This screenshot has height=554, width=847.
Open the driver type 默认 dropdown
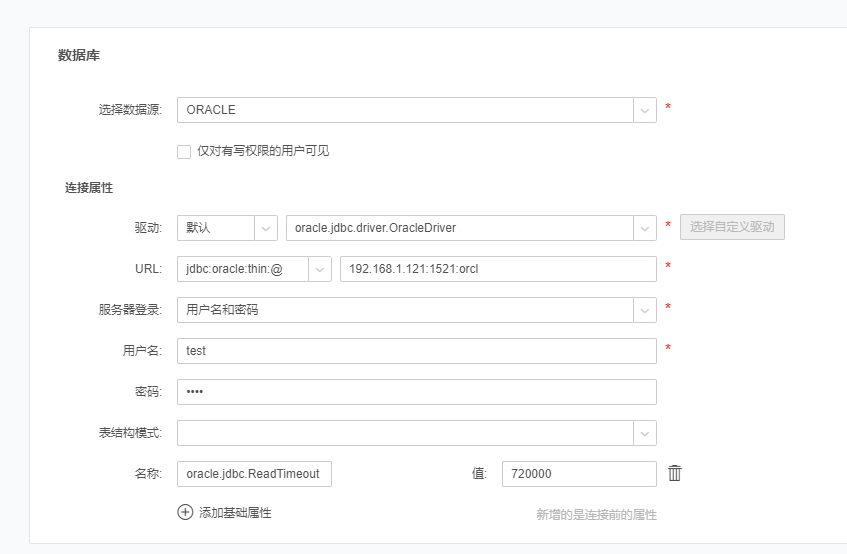pos(266,228)
